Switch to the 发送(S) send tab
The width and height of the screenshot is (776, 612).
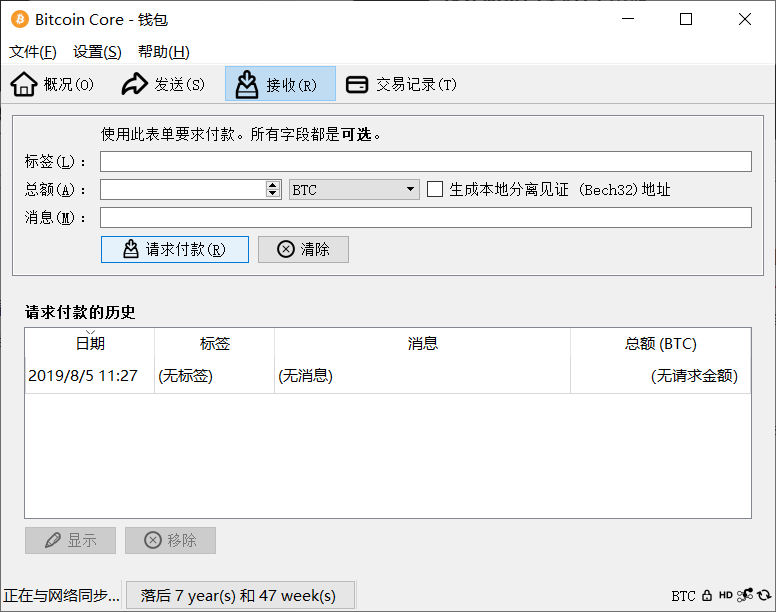(x=163, y=84)
